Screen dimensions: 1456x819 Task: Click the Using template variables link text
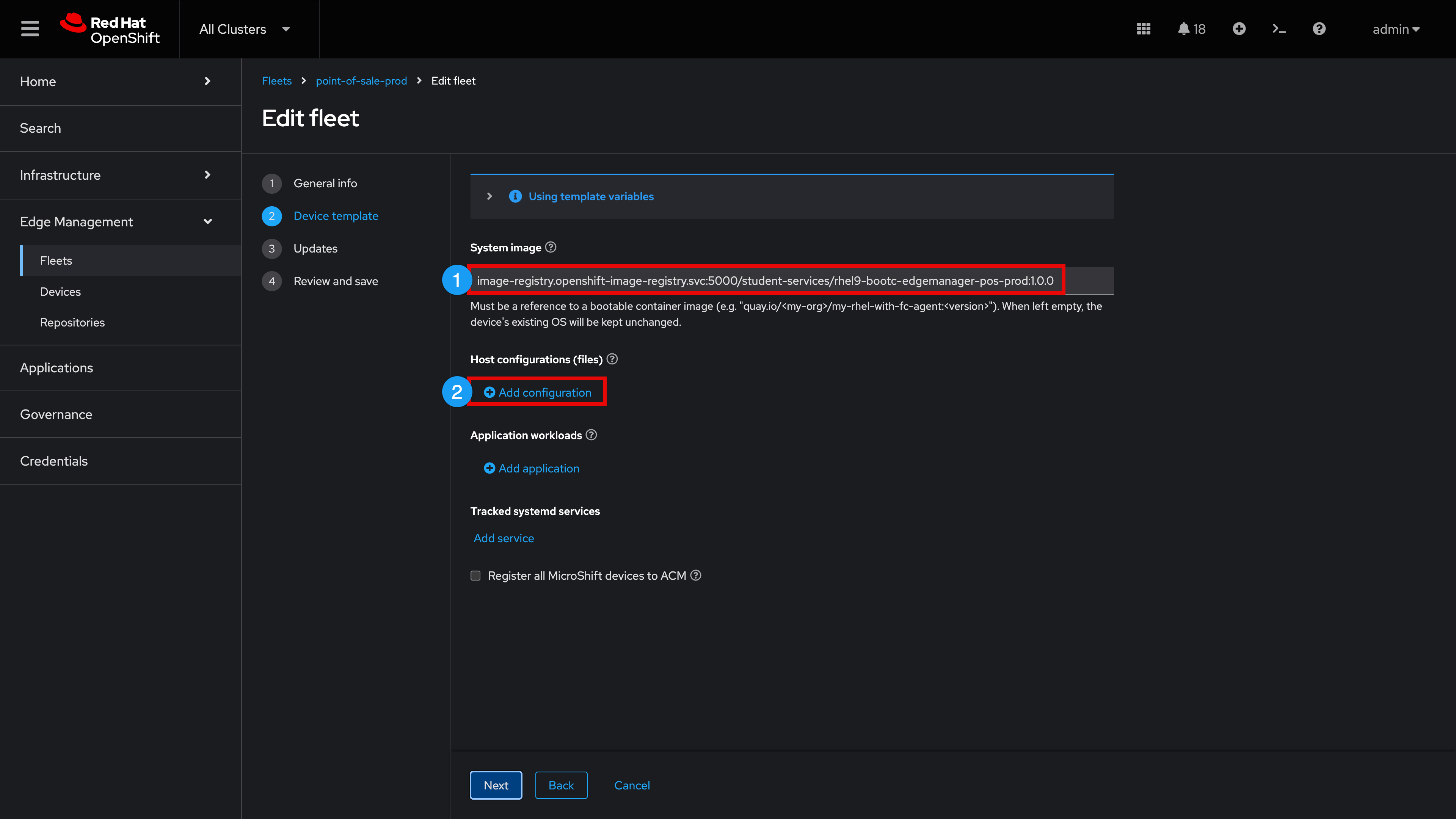tap(591, 196)
